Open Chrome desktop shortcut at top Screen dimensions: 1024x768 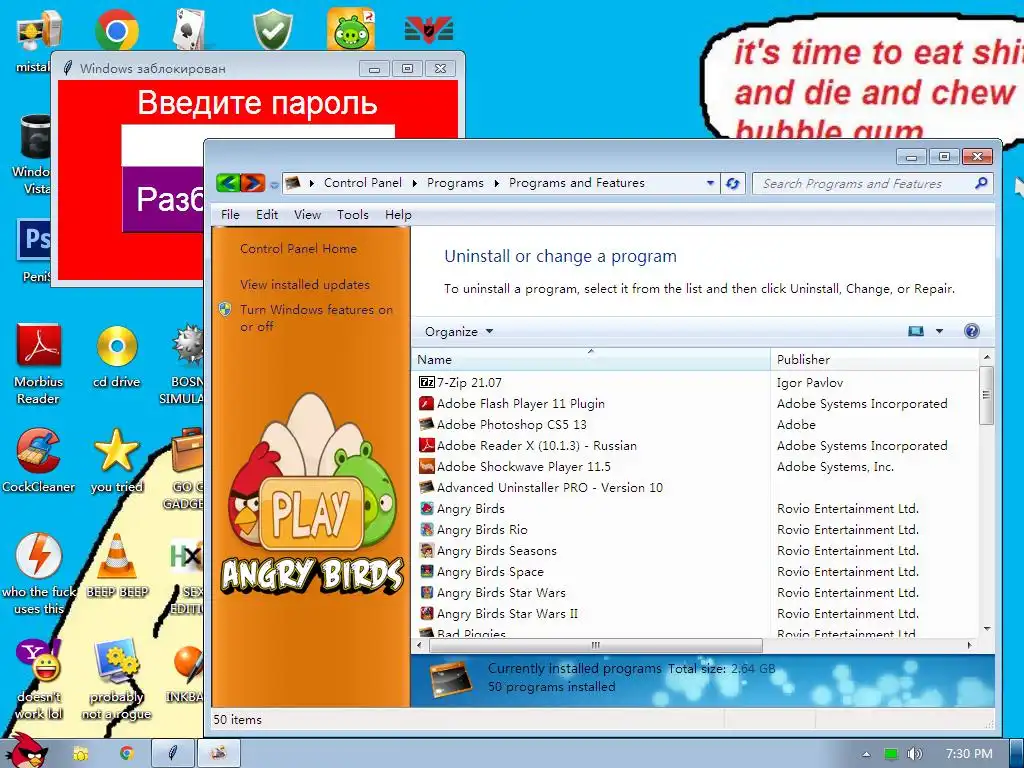[116, 30]
